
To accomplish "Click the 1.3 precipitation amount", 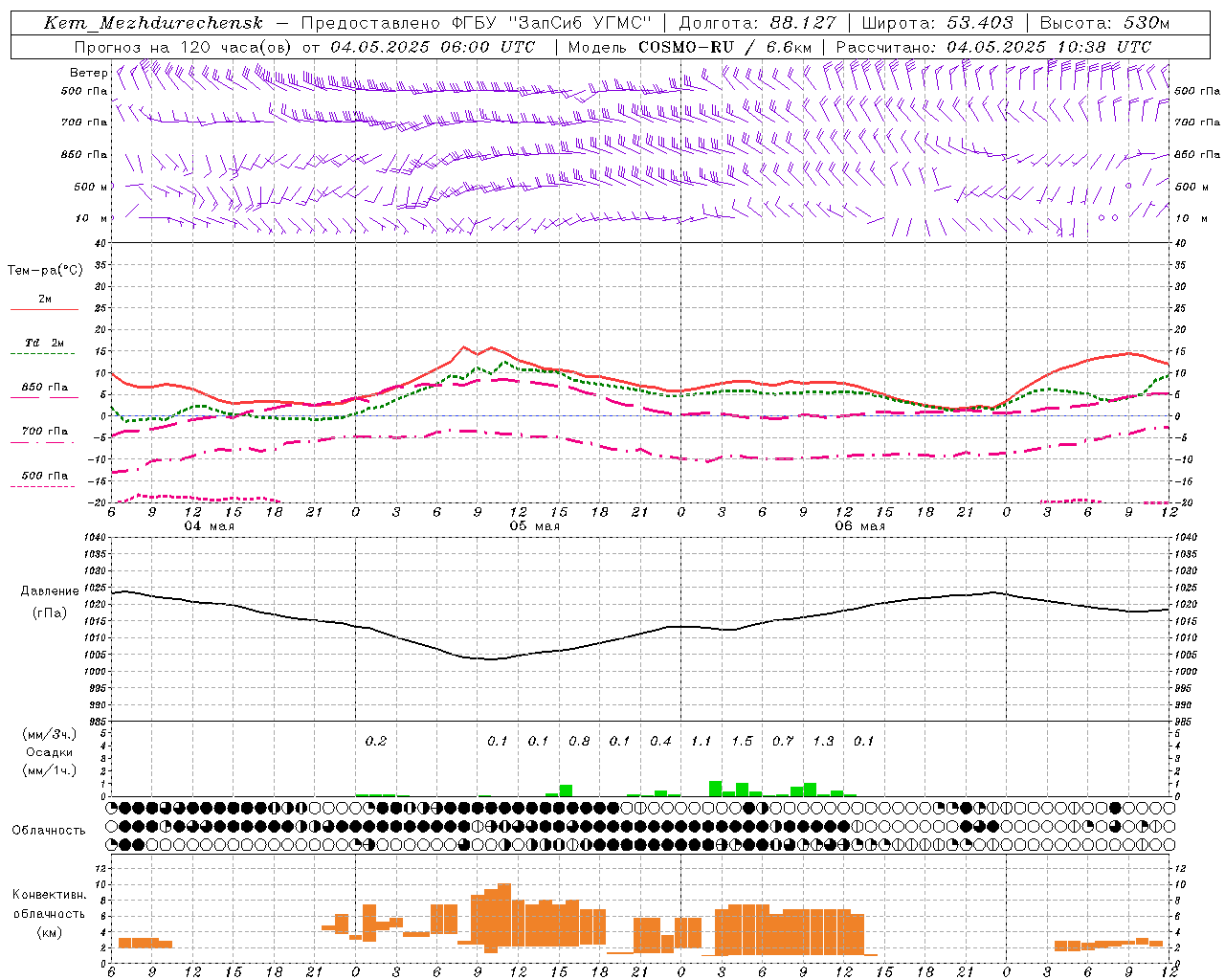I will point(823,741).
